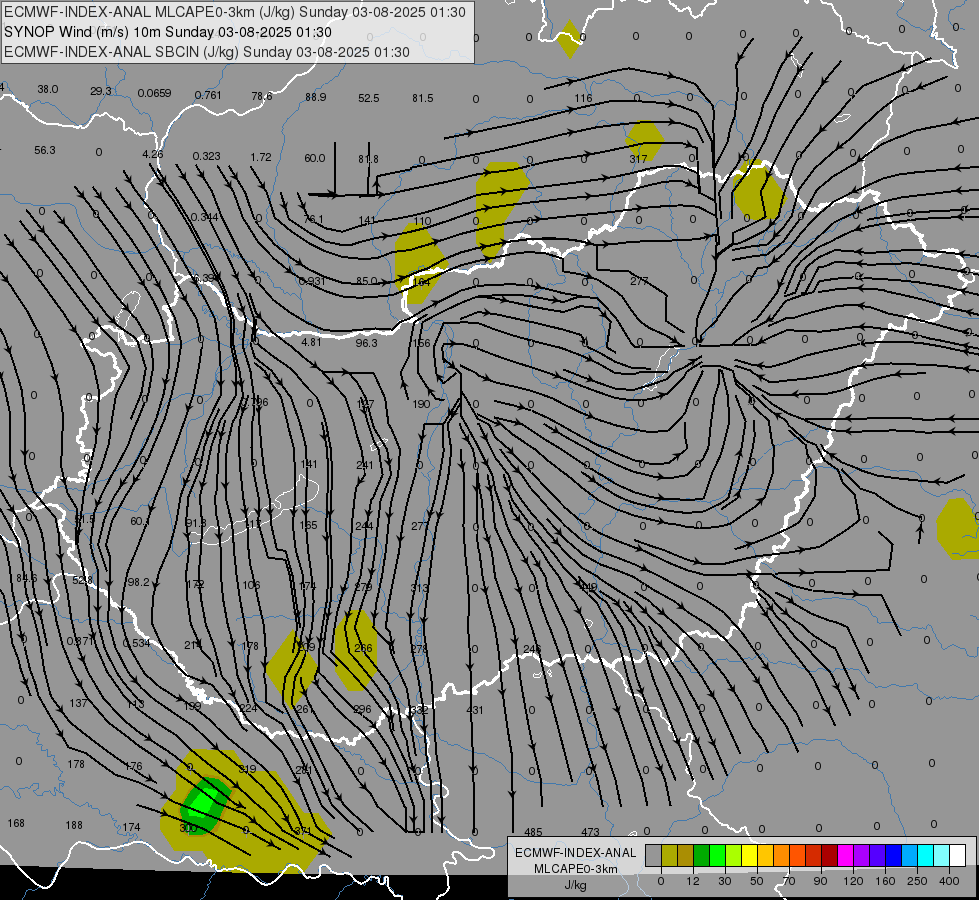Click the magenta swatch in the MLCAPE legend
Viewport: 979px width, 900px height.
[x=845, y=855]
